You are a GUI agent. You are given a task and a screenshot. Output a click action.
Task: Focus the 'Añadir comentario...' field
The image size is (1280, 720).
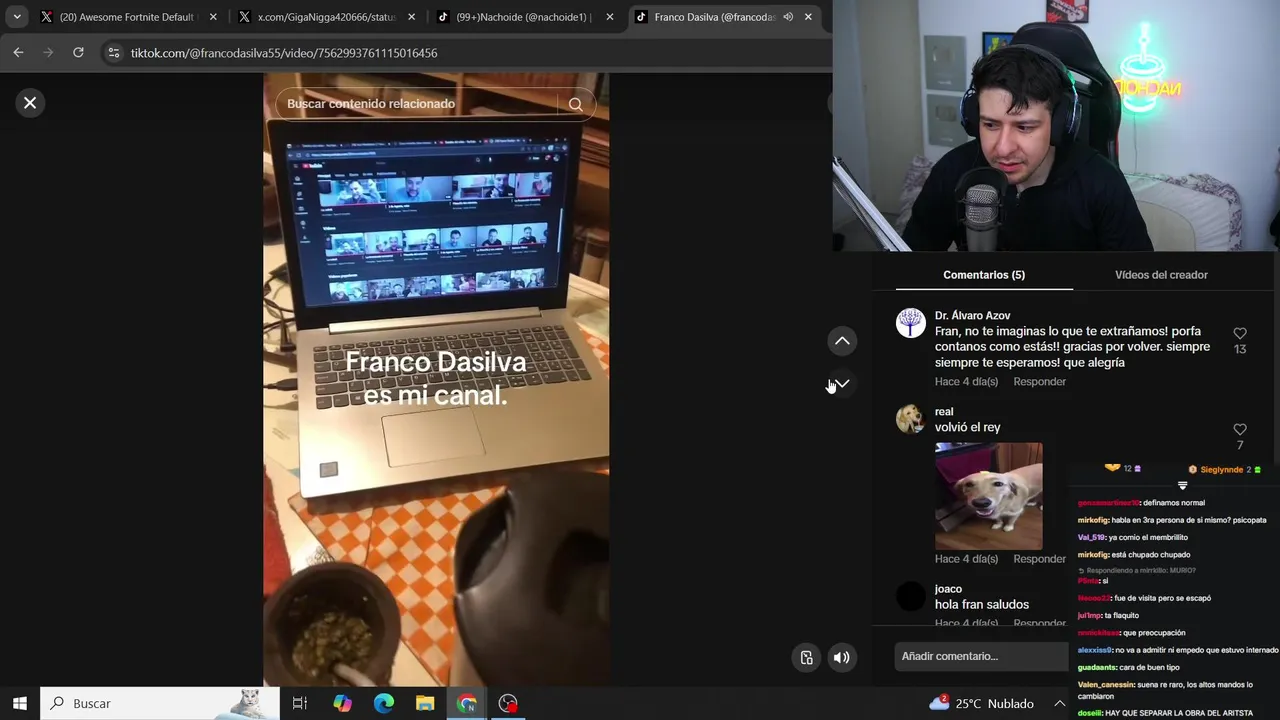[x=981, y=656]
